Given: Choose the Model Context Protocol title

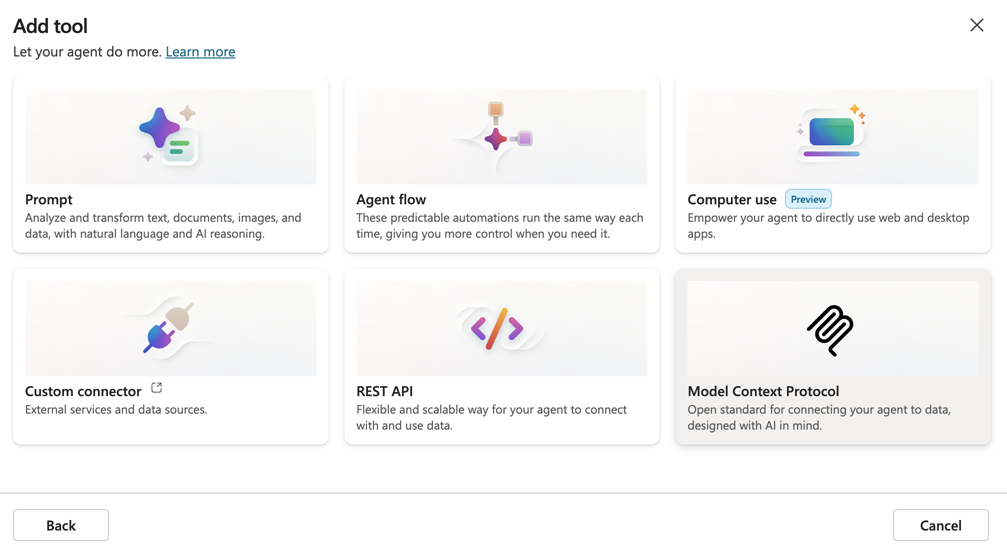Looking at the screenshot, I should coord(763,391).
